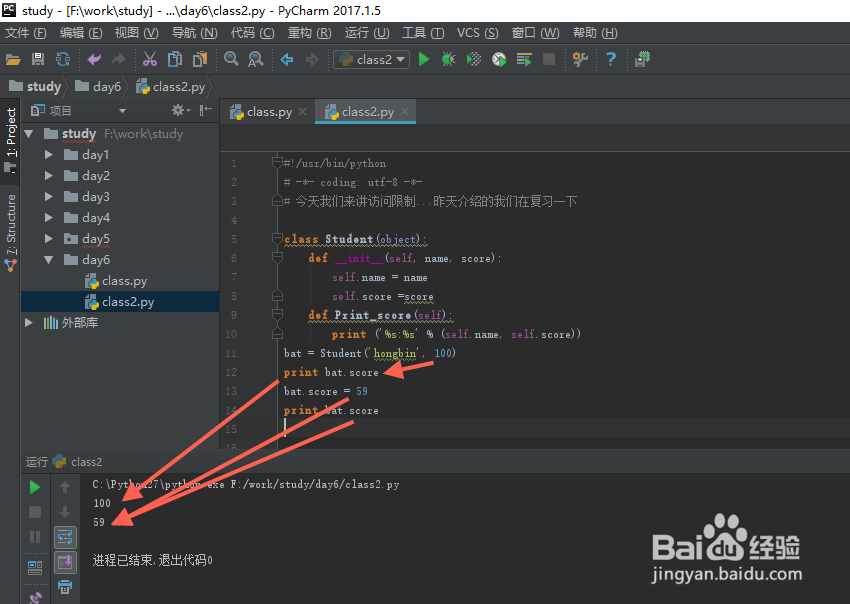Open the VCS (S) menu
Screen dimensions: 850x604
(478, 33)
